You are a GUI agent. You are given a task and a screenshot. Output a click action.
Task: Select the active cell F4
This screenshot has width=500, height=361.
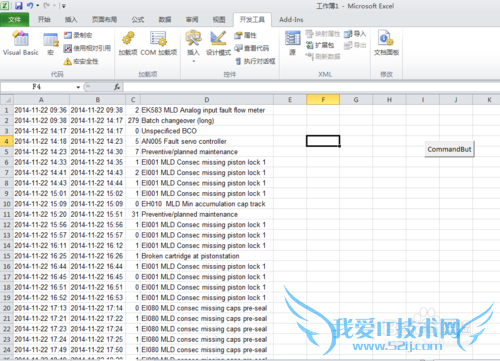click(x=323, y=141)
